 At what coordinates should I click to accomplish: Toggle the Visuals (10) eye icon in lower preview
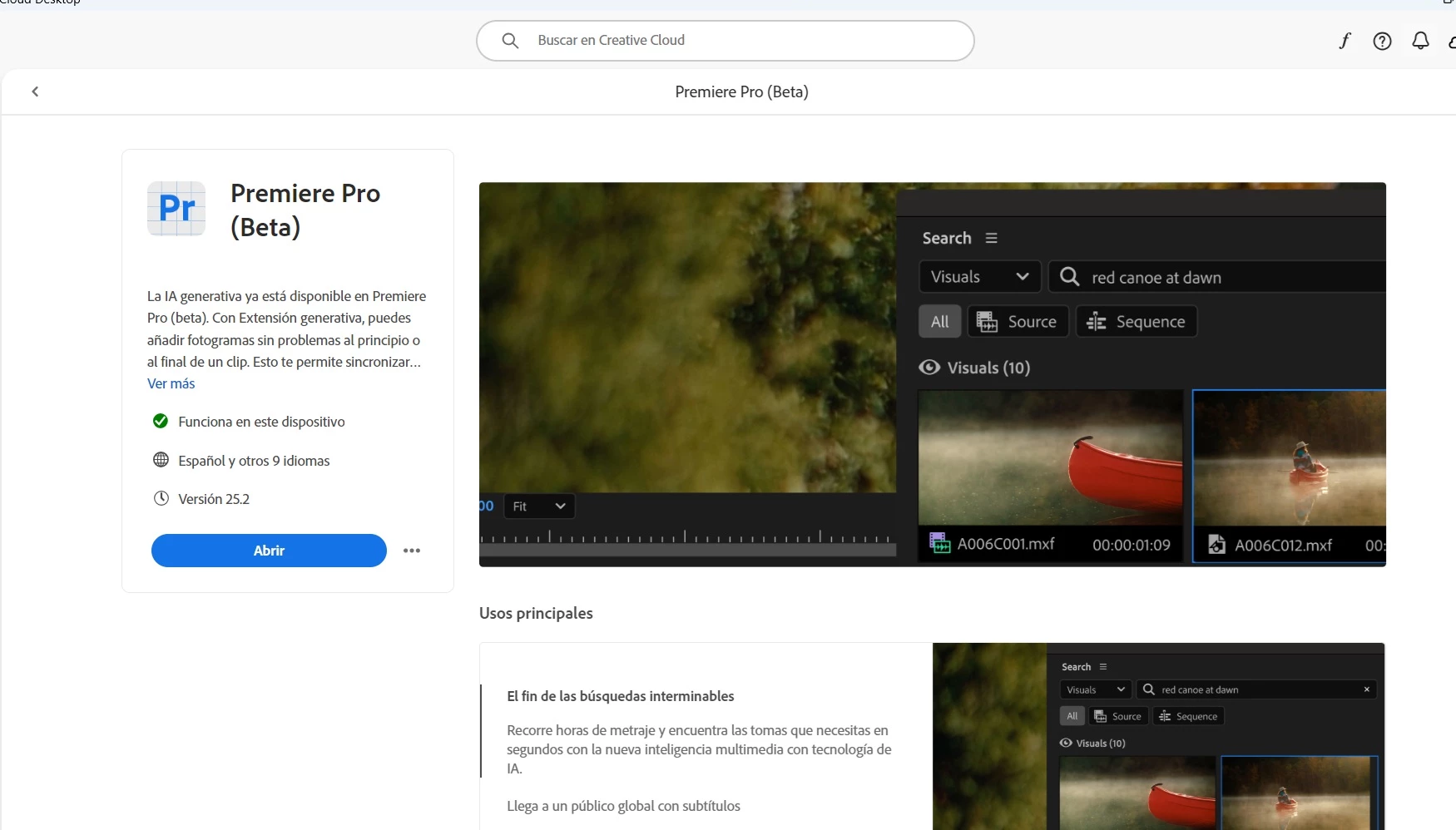coord(1066,743)
